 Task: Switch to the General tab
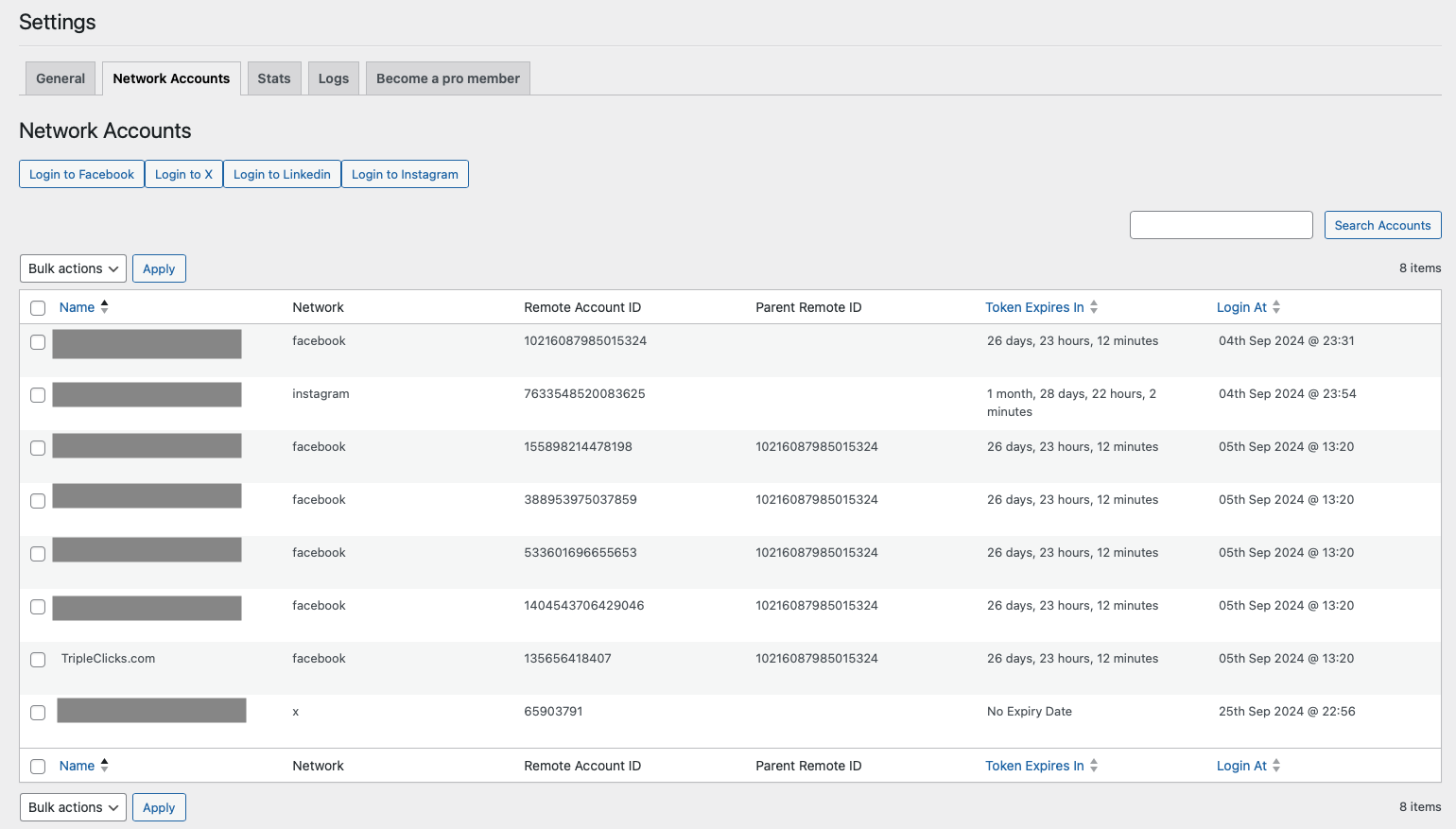pos(61,78)
